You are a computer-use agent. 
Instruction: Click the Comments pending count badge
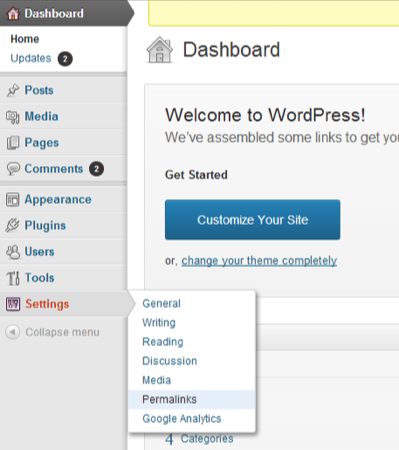[x=96, y=169]
